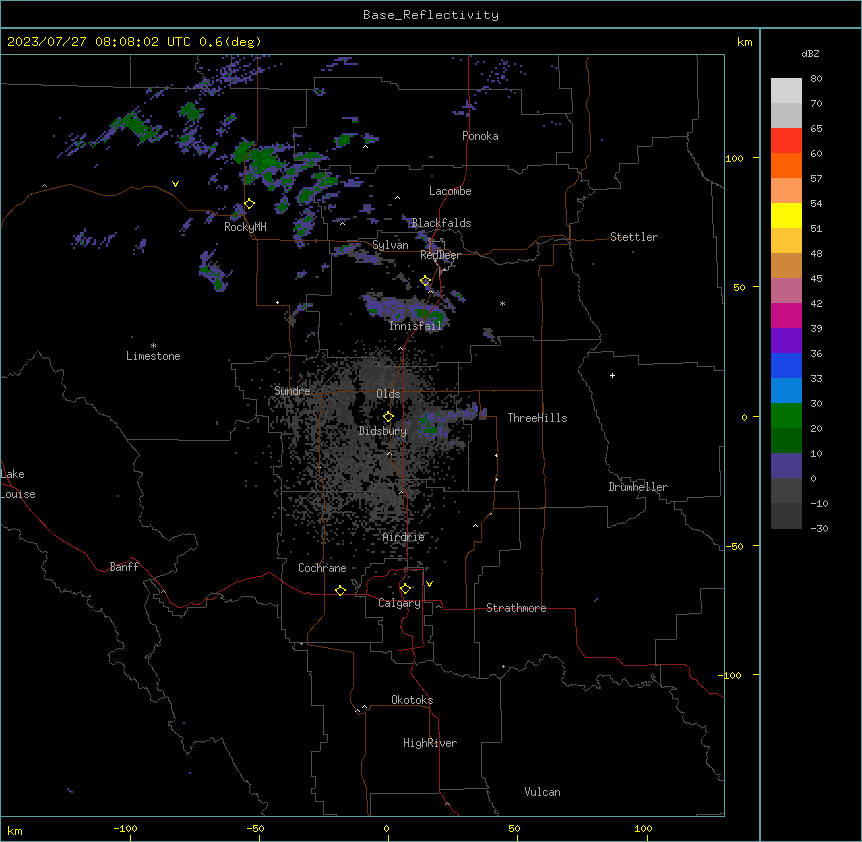
Task: Click the Sylvan label
Action: point(390,245)
